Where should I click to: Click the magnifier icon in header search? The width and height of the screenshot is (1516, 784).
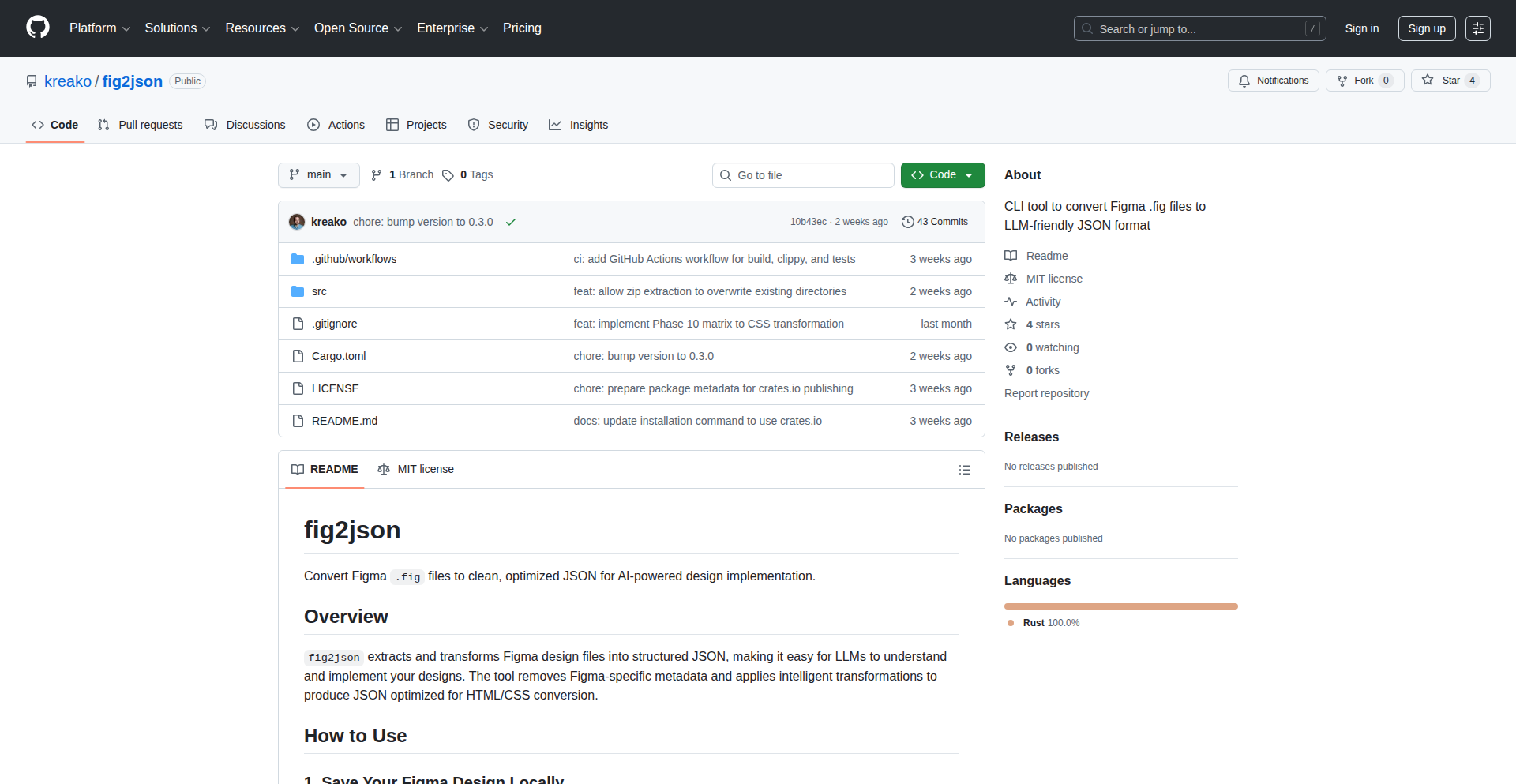(x=1087, y=28)
